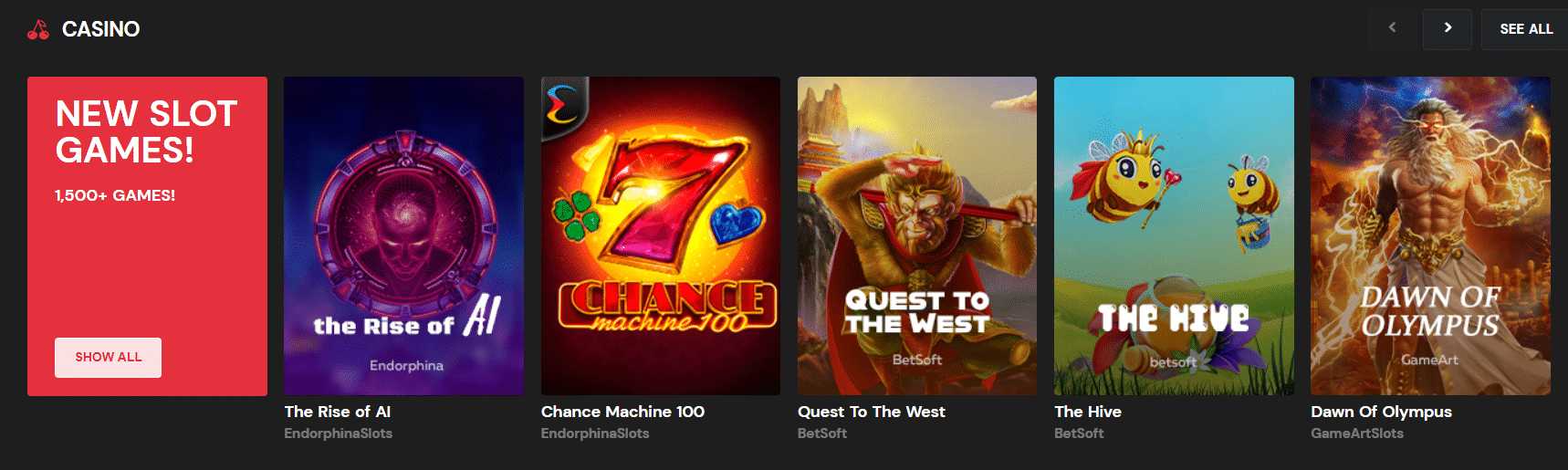Select Chance Machine 100 title link

click(622, 412)
